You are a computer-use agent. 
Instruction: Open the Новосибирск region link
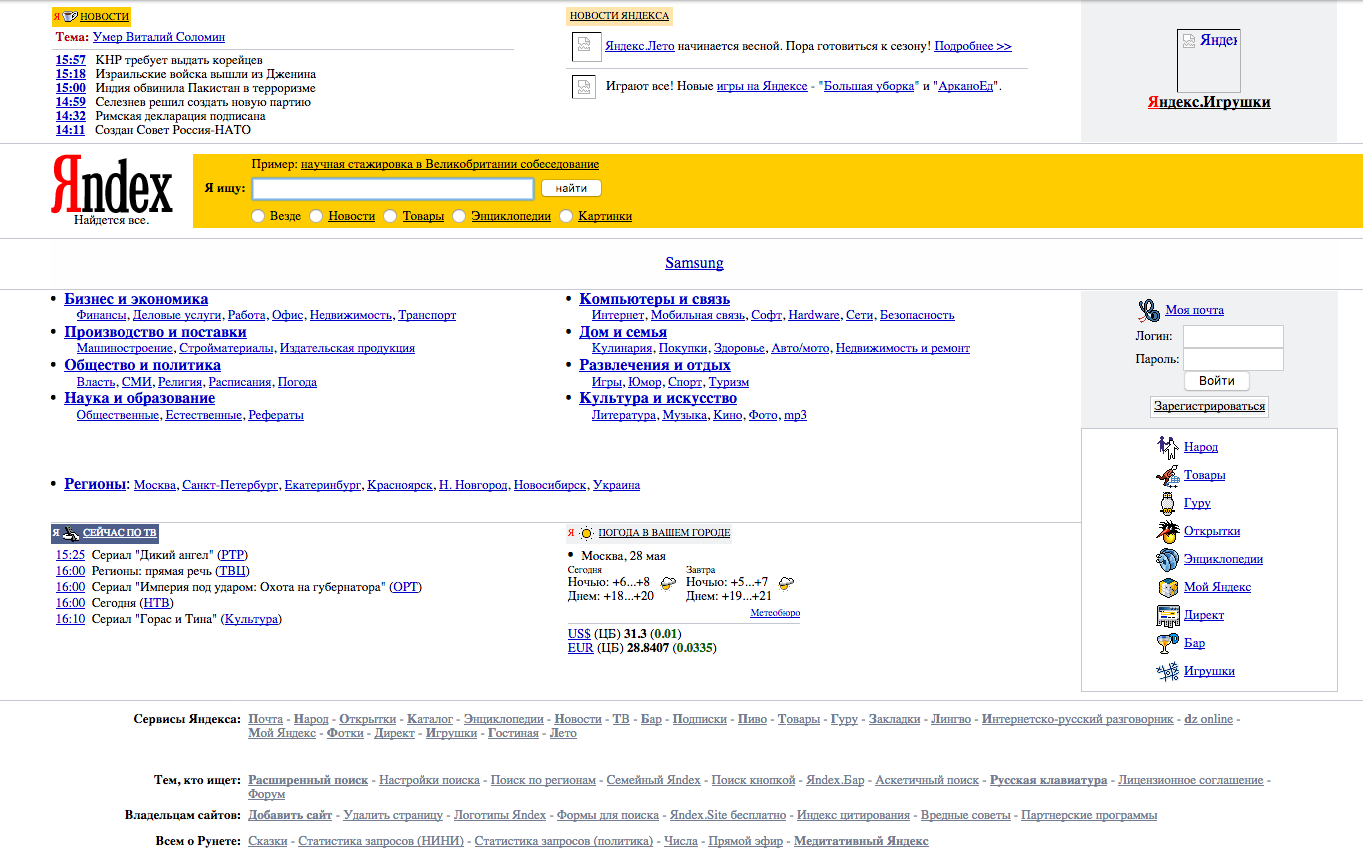point(550,485)
